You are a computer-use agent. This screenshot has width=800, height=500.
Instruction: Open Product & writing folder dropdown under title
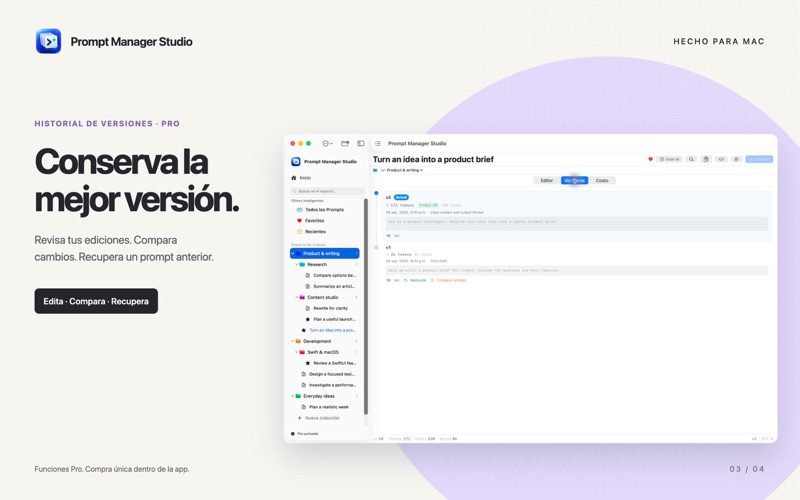[402, 170]
